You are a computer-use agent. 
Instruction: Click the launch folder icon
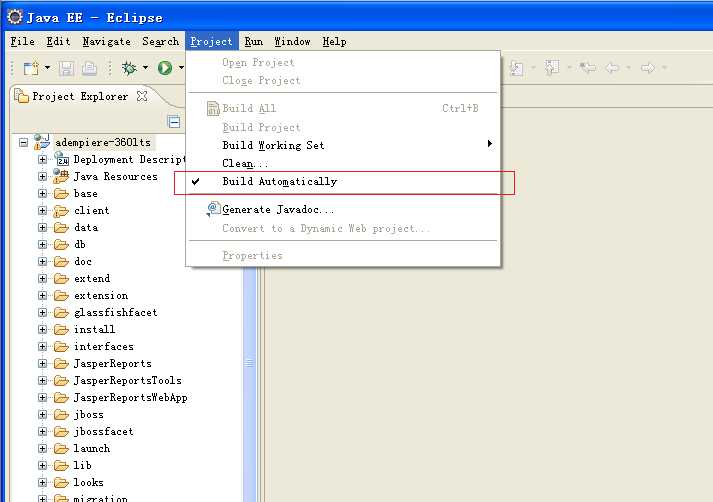[61, 449]
